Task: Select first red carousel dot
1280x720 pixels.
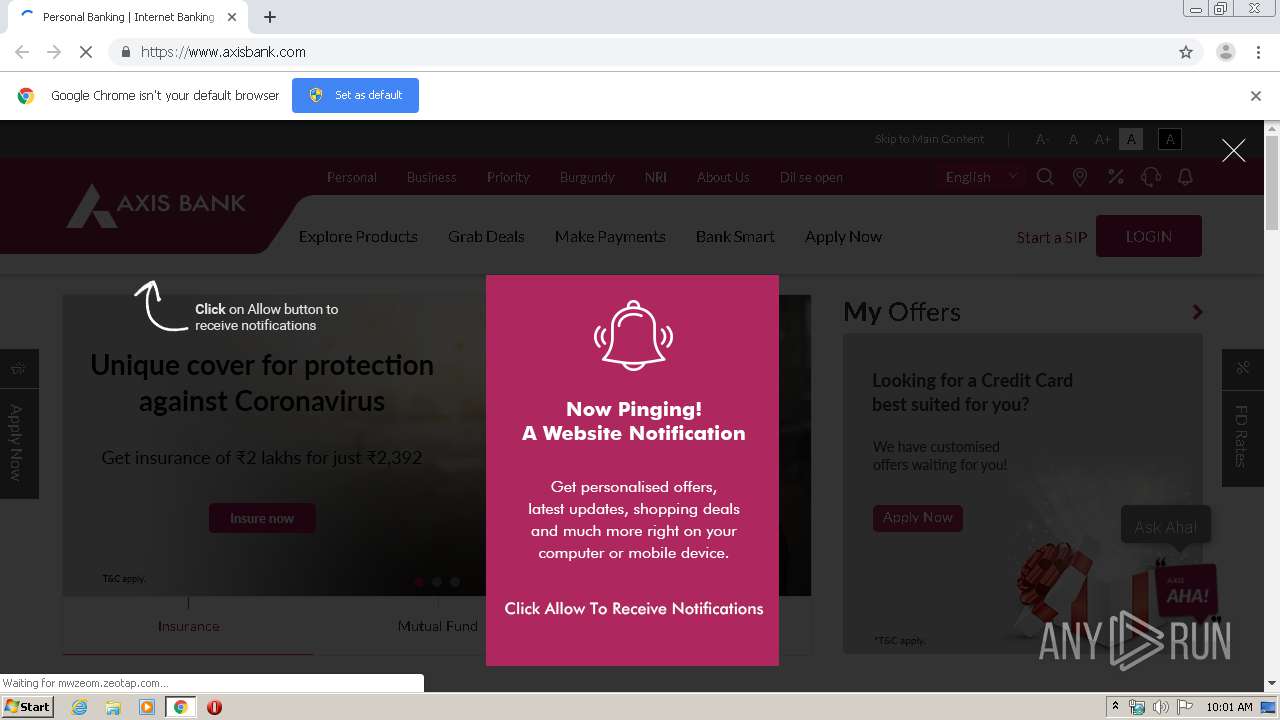Action: click(419, 581)
